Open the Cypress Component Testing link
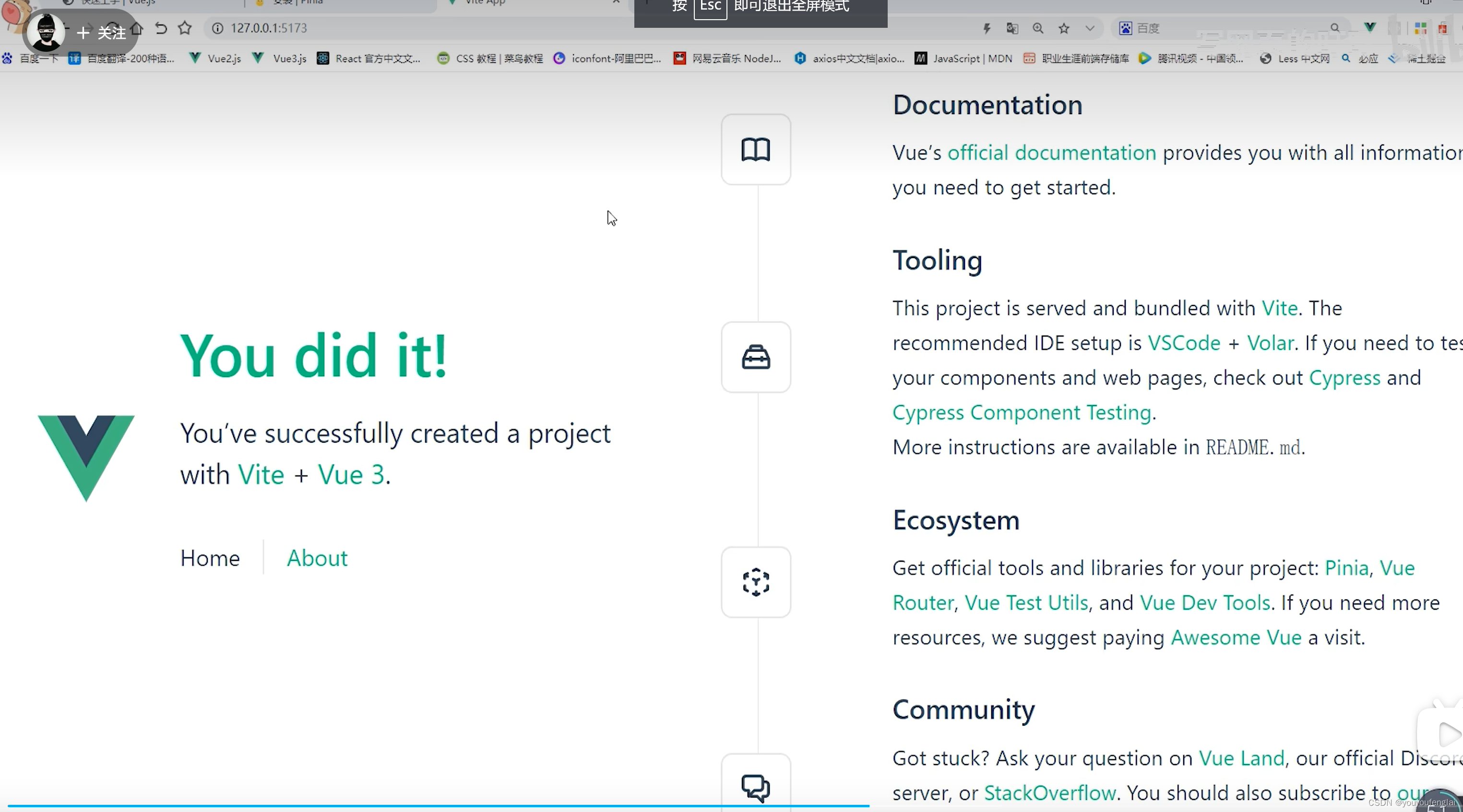 [x=1022, y=412]
